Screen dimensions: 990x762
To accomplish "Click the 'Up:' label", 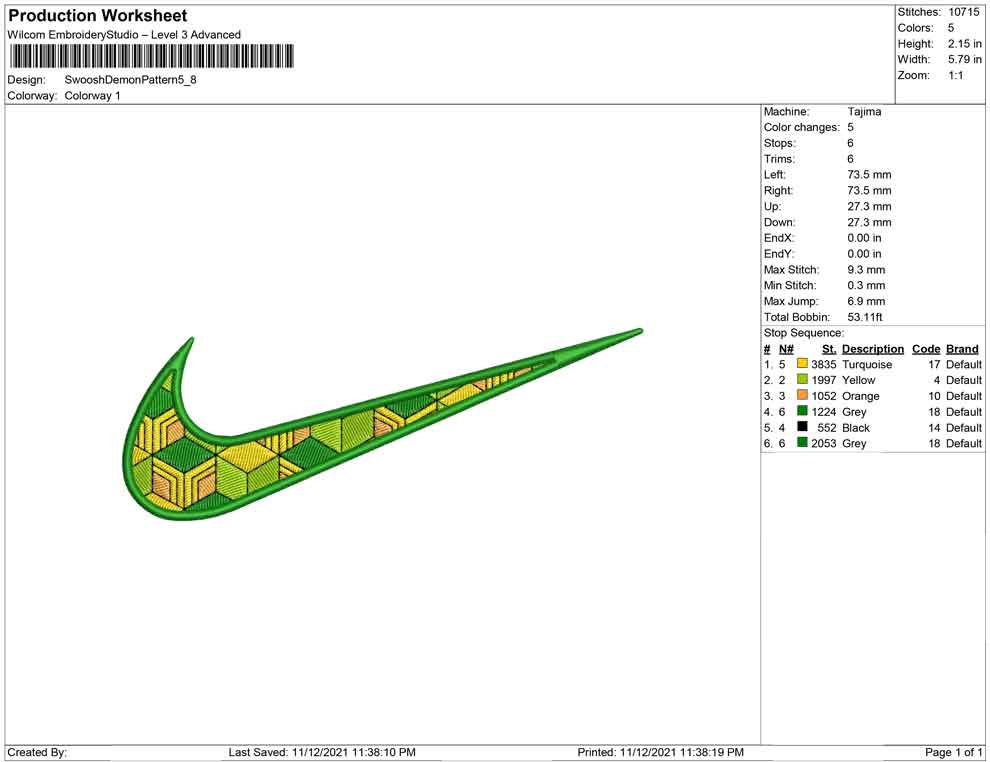I will tap(772, 206).
